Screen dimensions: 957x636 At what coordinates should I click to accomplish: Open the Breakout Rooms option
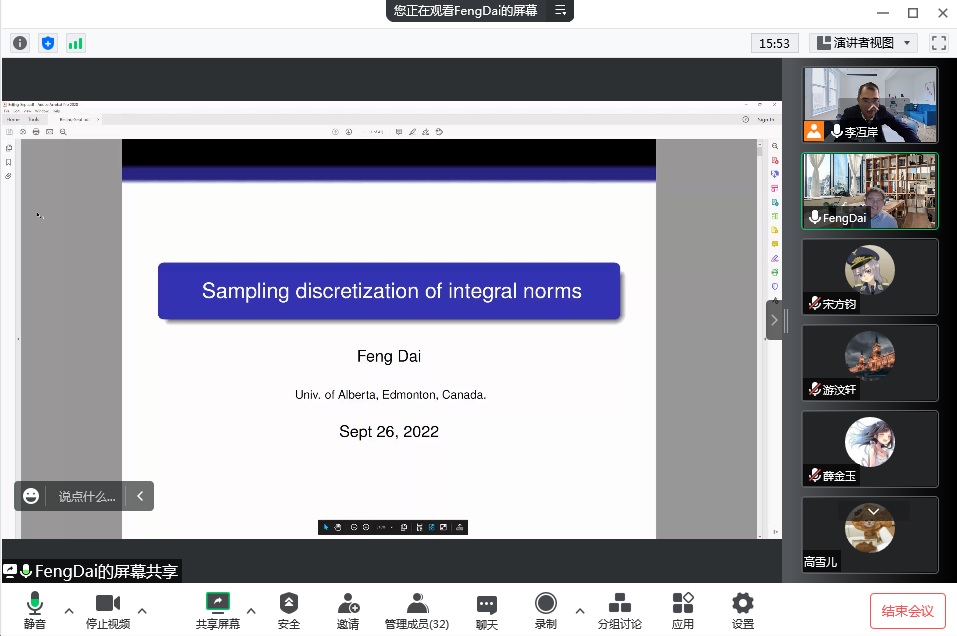click(619, 610)
